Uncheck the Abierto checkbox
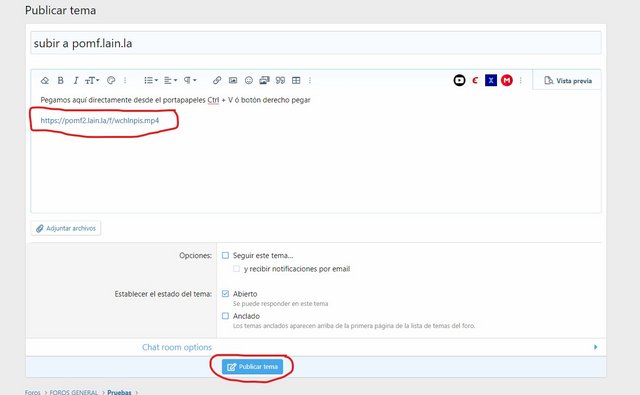 click(225, 293)
